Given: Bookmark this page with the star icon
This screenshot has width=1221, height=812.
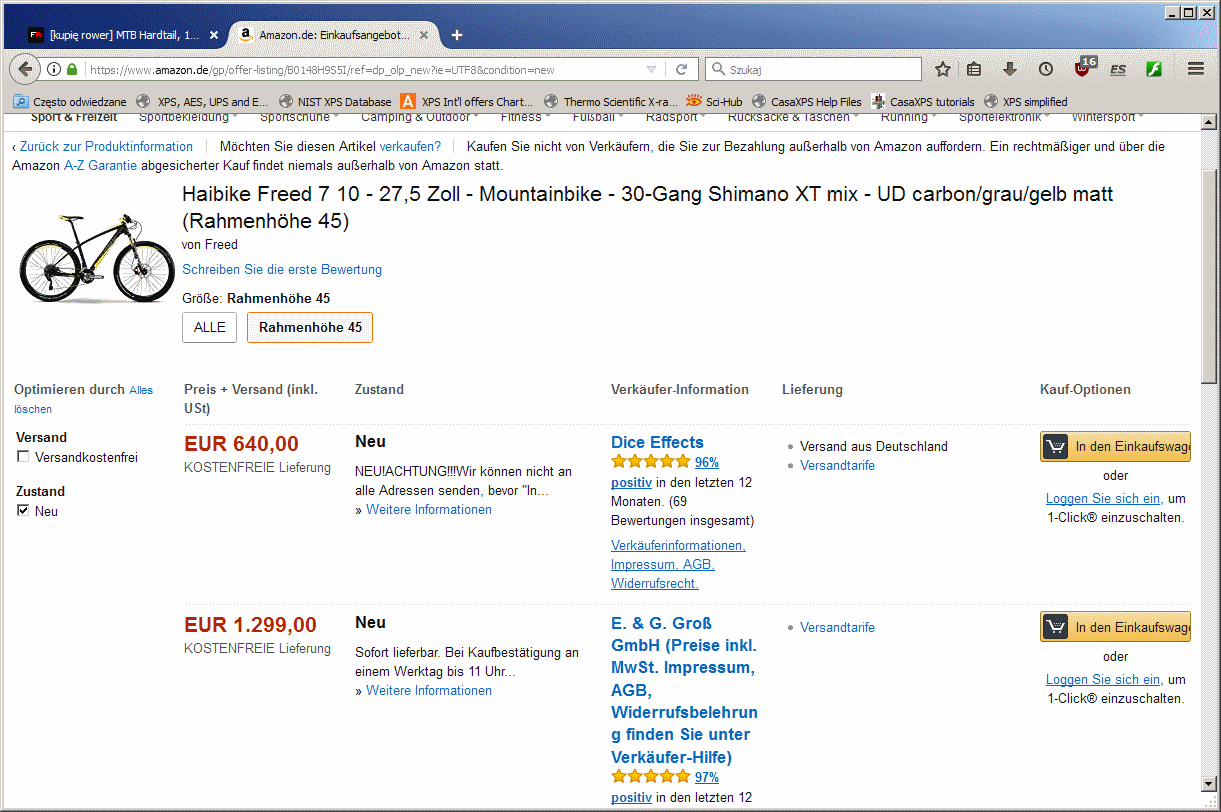Looking at the screenshot, I should pyautogui.click(x=942, y=69).
